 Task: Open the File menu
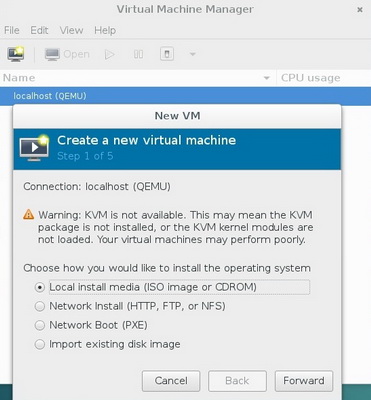[12, 30]
